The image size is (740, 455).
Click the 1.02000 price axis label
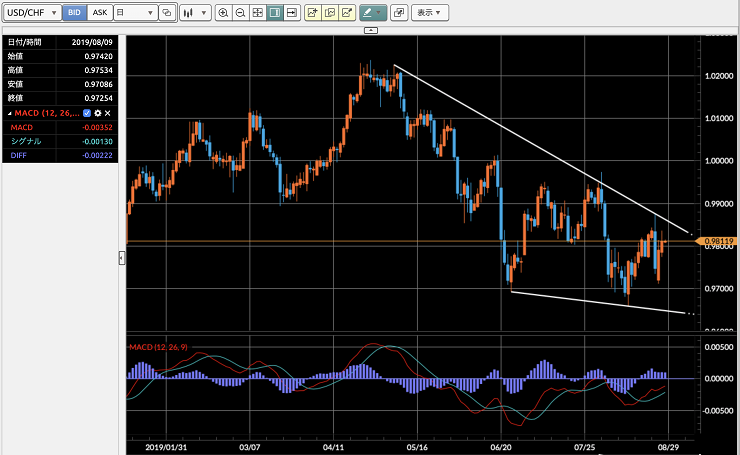[719, 76]
